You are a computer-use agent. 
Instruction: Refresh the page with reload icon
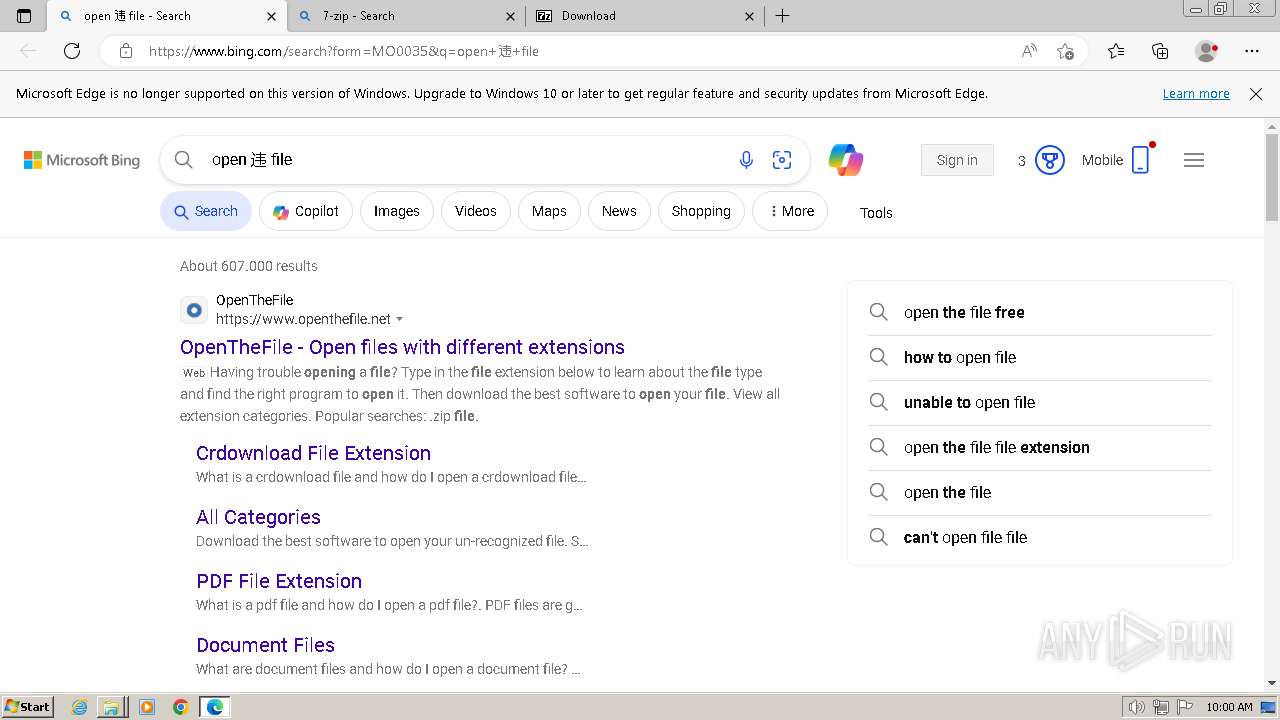coord(72,51)
